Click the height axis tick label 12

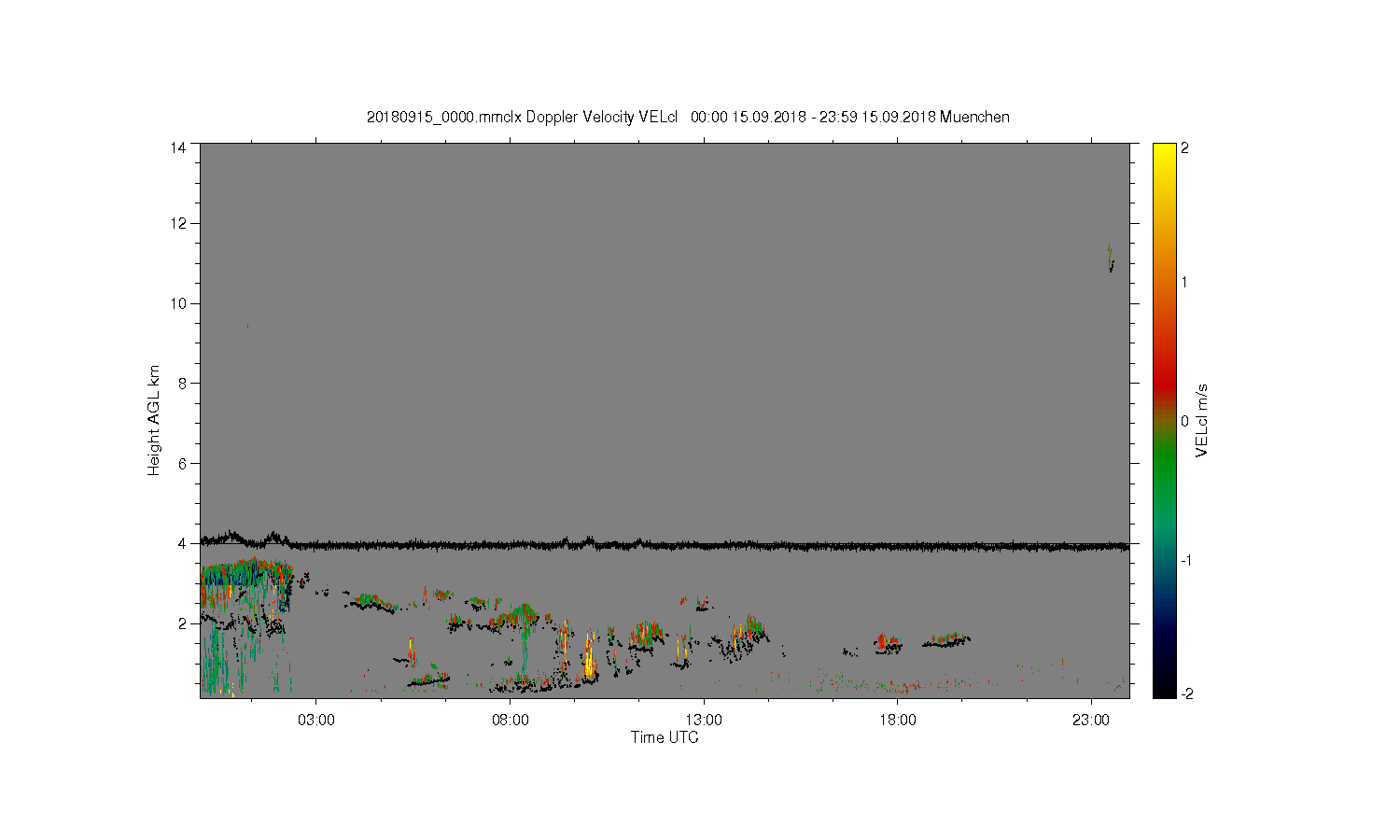tap(178, 223)
